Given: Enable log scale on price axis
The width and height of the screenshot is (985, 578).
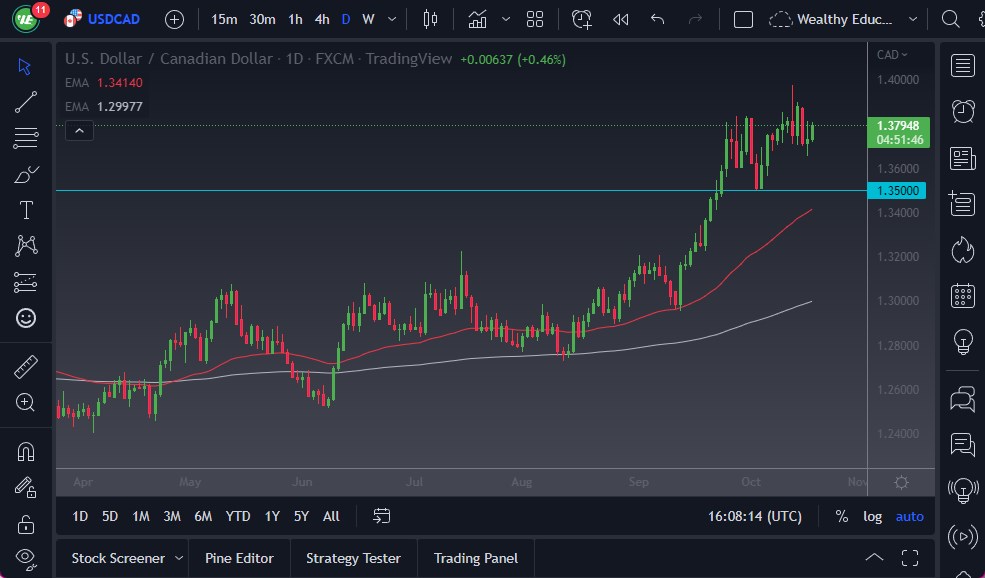Looking at the screenshot, I should [x=872, y=516].
